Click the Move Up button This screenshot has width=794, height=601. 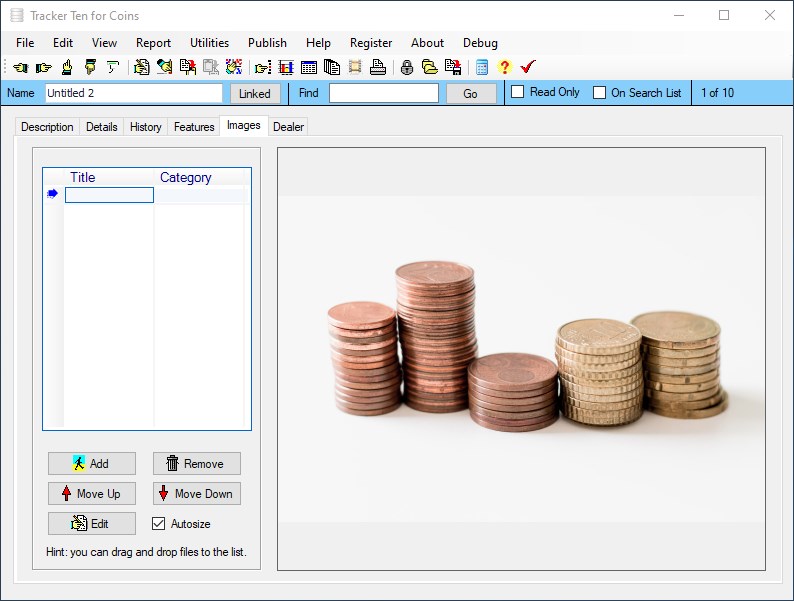coord(92,493)
